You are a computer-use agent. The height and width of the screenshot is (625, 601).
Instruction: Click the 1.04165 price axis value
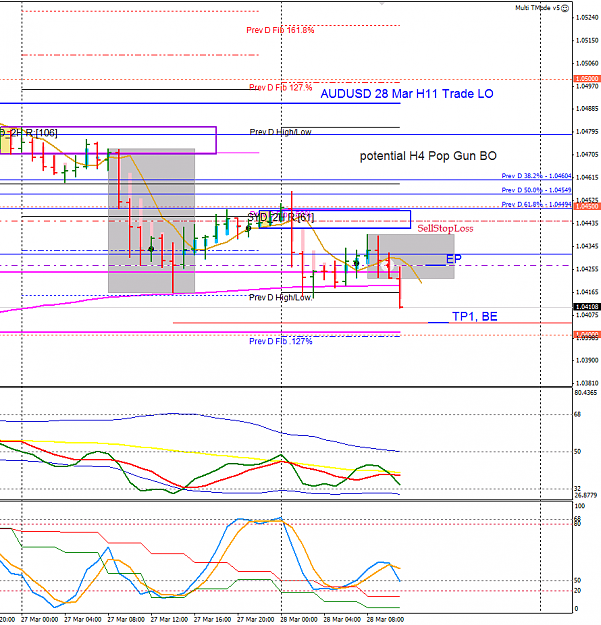(x=587, y=292)
